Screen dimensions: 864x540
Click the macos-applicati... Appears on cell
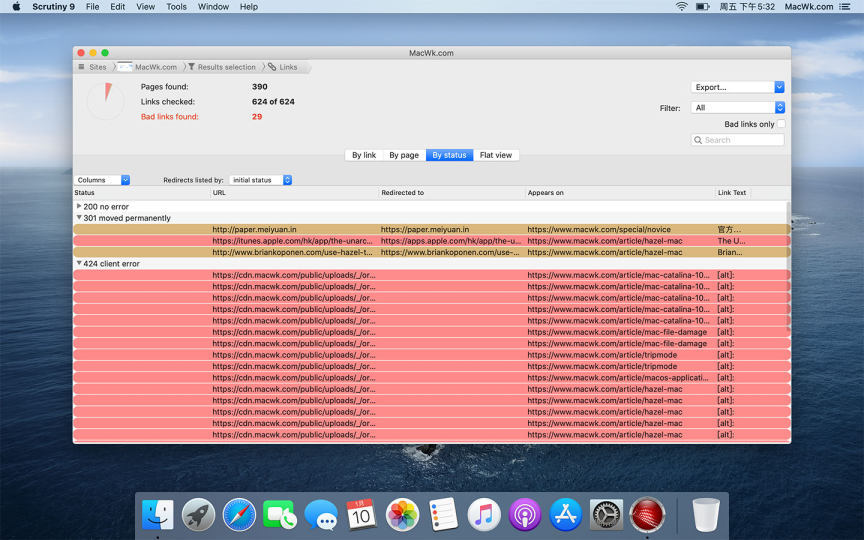618,377
